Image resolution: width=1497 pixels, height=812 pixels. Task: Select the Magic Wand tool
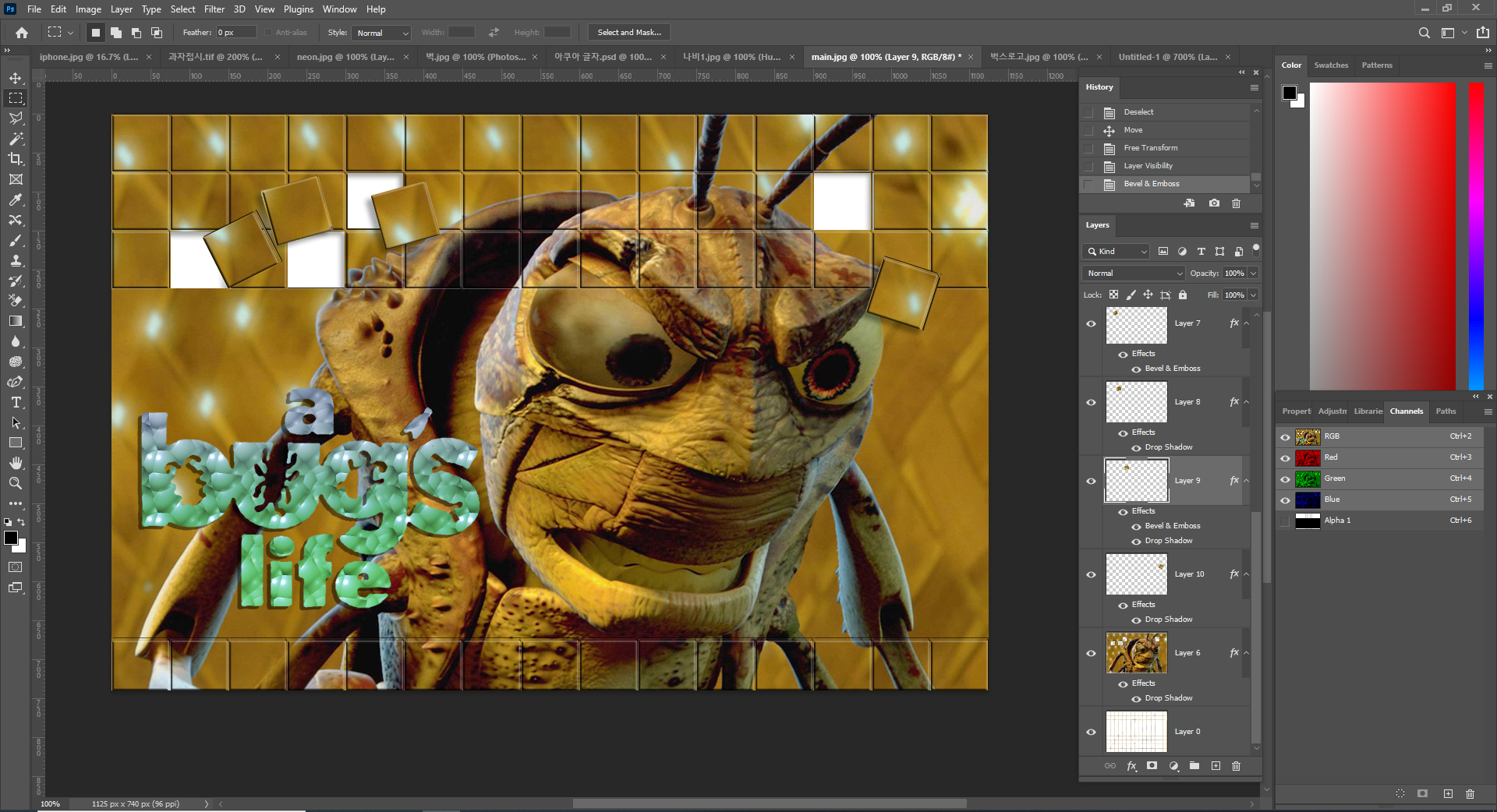click(16, 139)
